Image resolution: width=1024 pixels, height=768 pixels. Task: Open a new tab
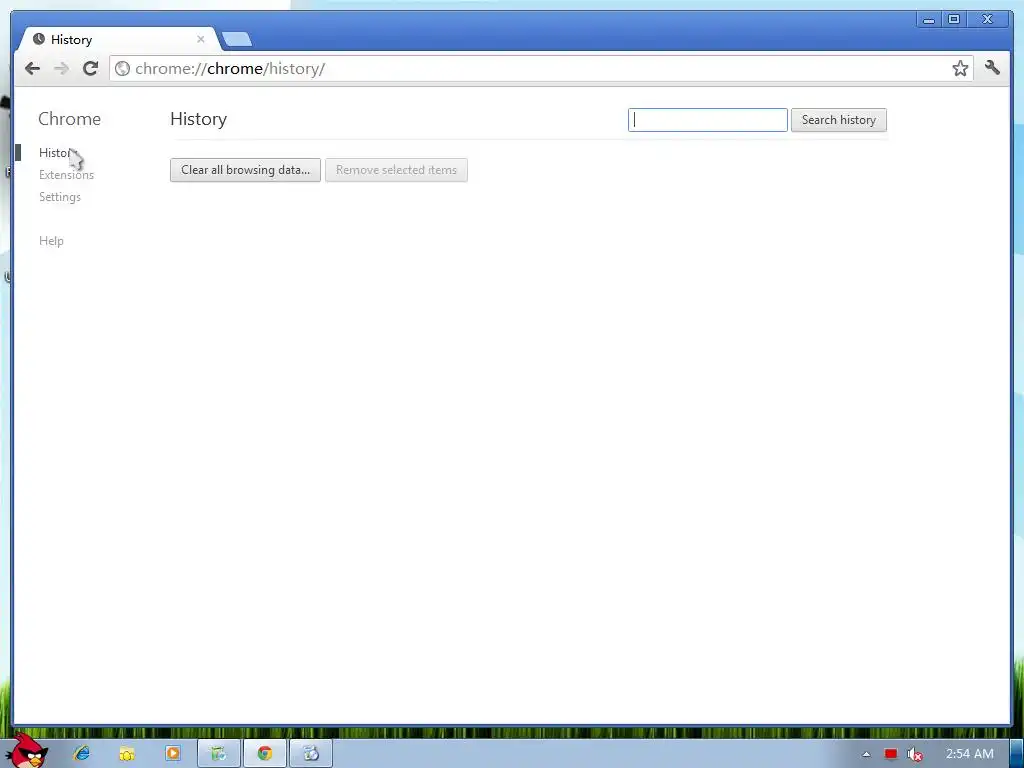pyautogui.click(x=236, y=40)
